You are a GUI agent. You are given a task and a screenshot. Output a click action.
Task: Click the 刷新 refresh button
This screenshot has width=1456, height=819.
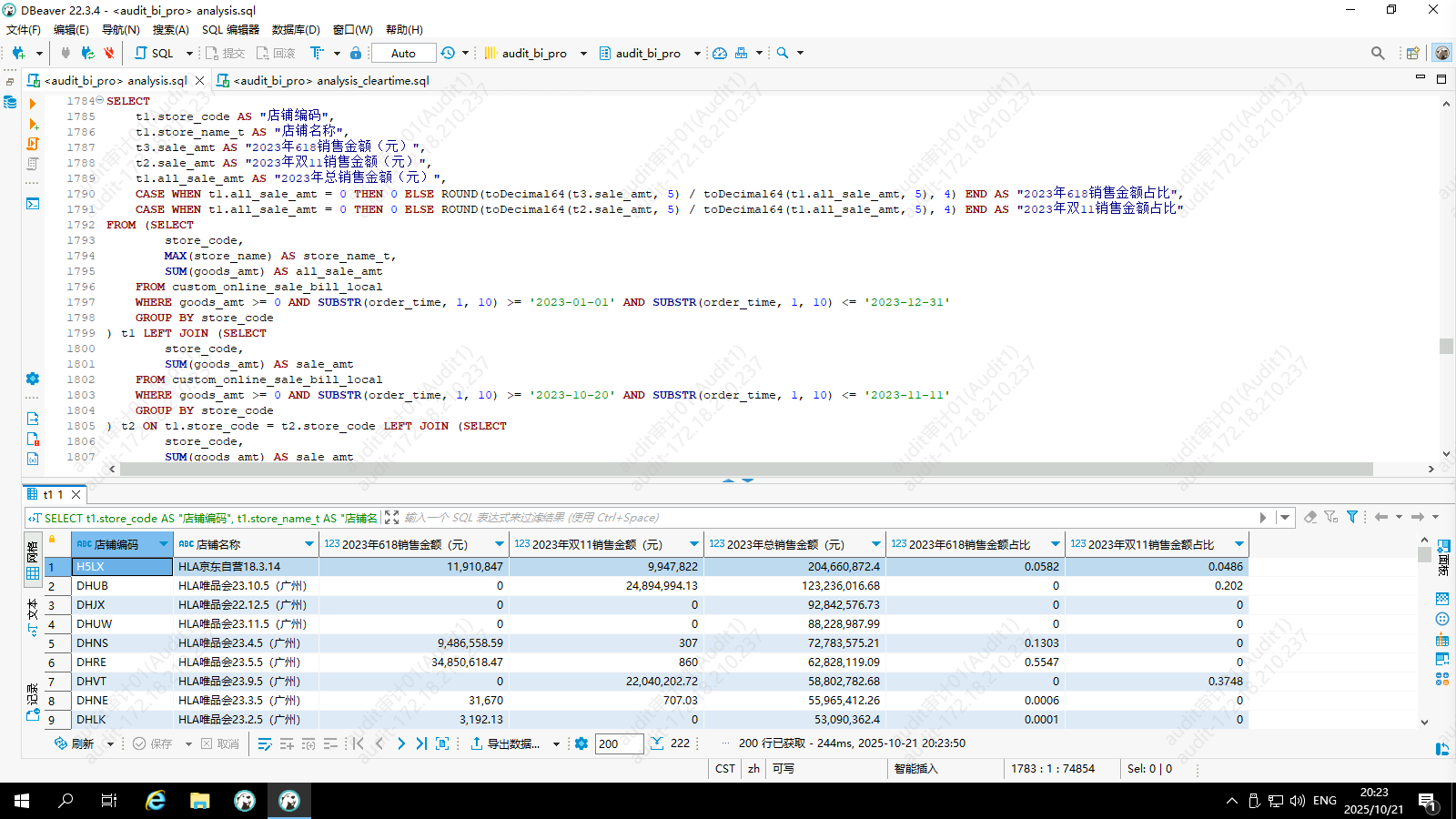pos(75,743)
